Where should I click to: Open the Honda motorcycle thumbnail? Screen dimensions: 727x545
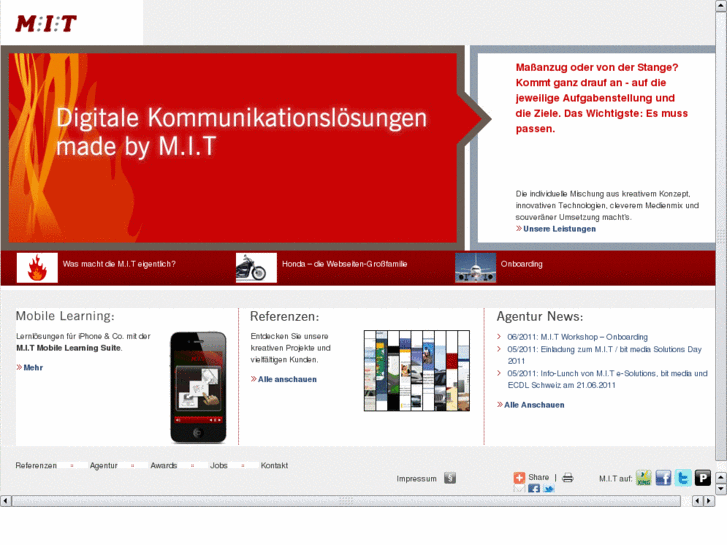click(x=256, y=268)
